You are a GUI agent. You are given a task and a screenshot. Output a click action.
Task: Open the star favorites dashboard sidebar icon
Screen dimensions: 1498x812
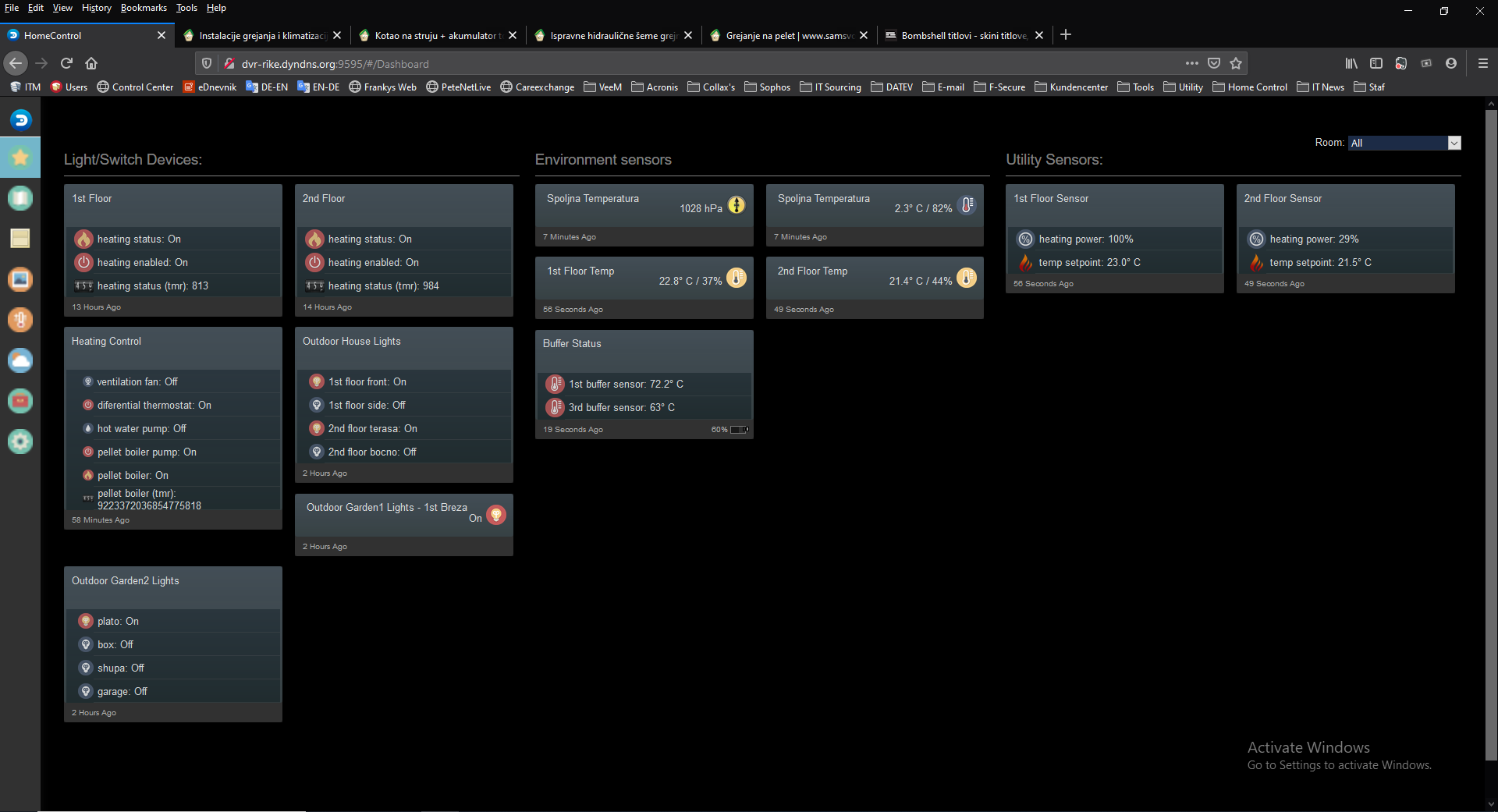coord(20,158)
